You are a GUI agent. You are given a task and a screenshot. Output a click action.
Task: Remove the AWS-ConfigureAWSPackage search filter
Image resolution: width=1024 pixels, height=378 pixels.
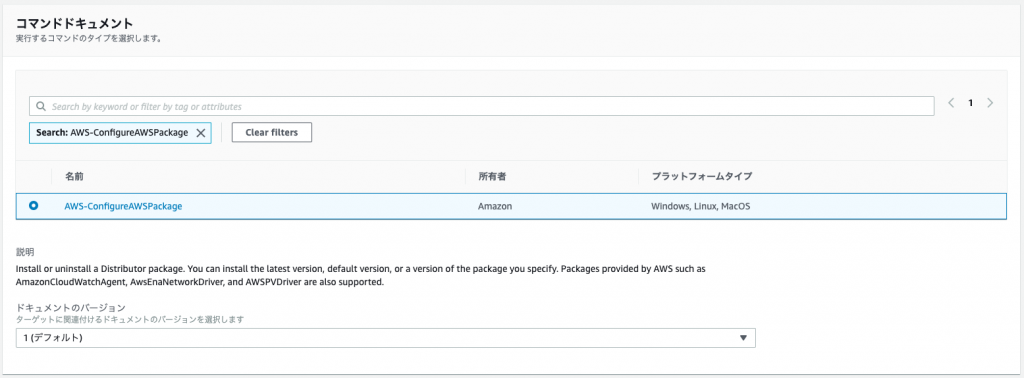pyautogui.click(x=201, y=133)
